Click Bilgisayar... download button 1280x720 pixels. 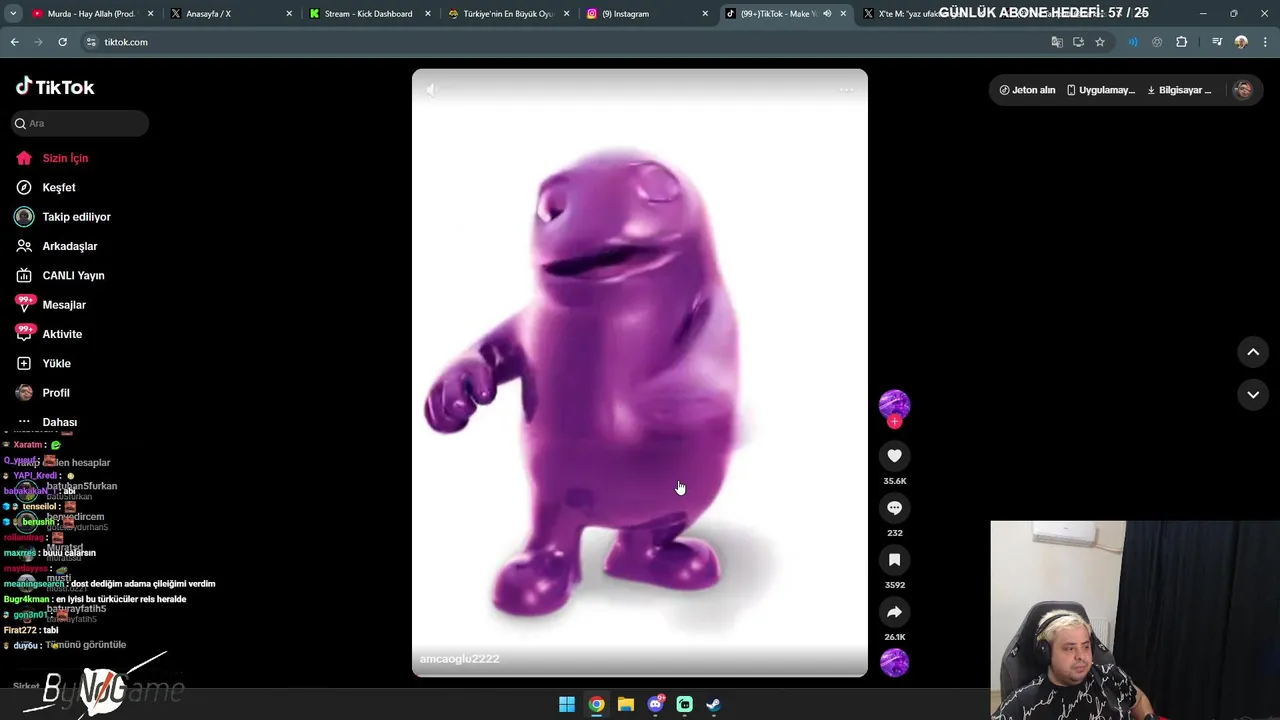pos(1178,90)
